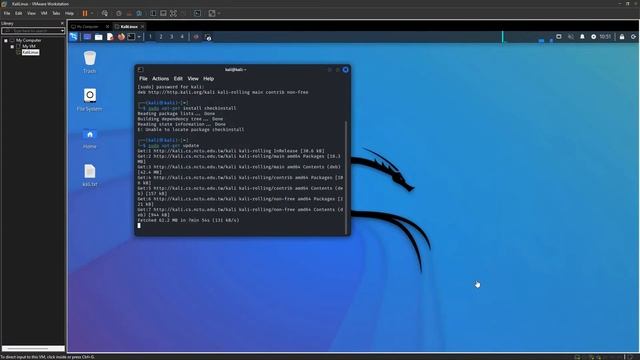Image resolution: width=640 pixels, height=360 pixels.
Task: Open the Trash desktop icon
Action: point(90,62)
